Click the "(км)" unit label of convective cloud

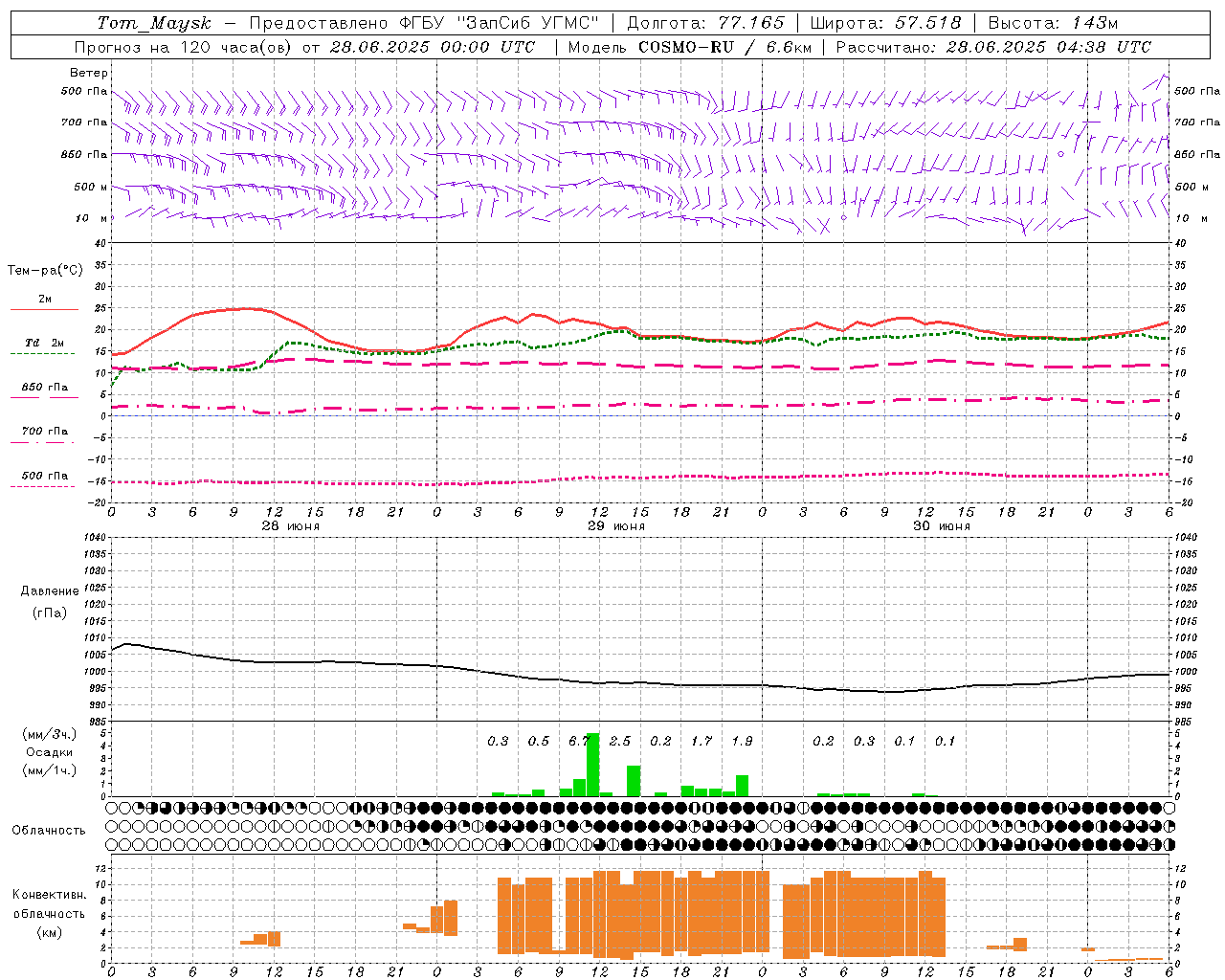coord(50,932)
